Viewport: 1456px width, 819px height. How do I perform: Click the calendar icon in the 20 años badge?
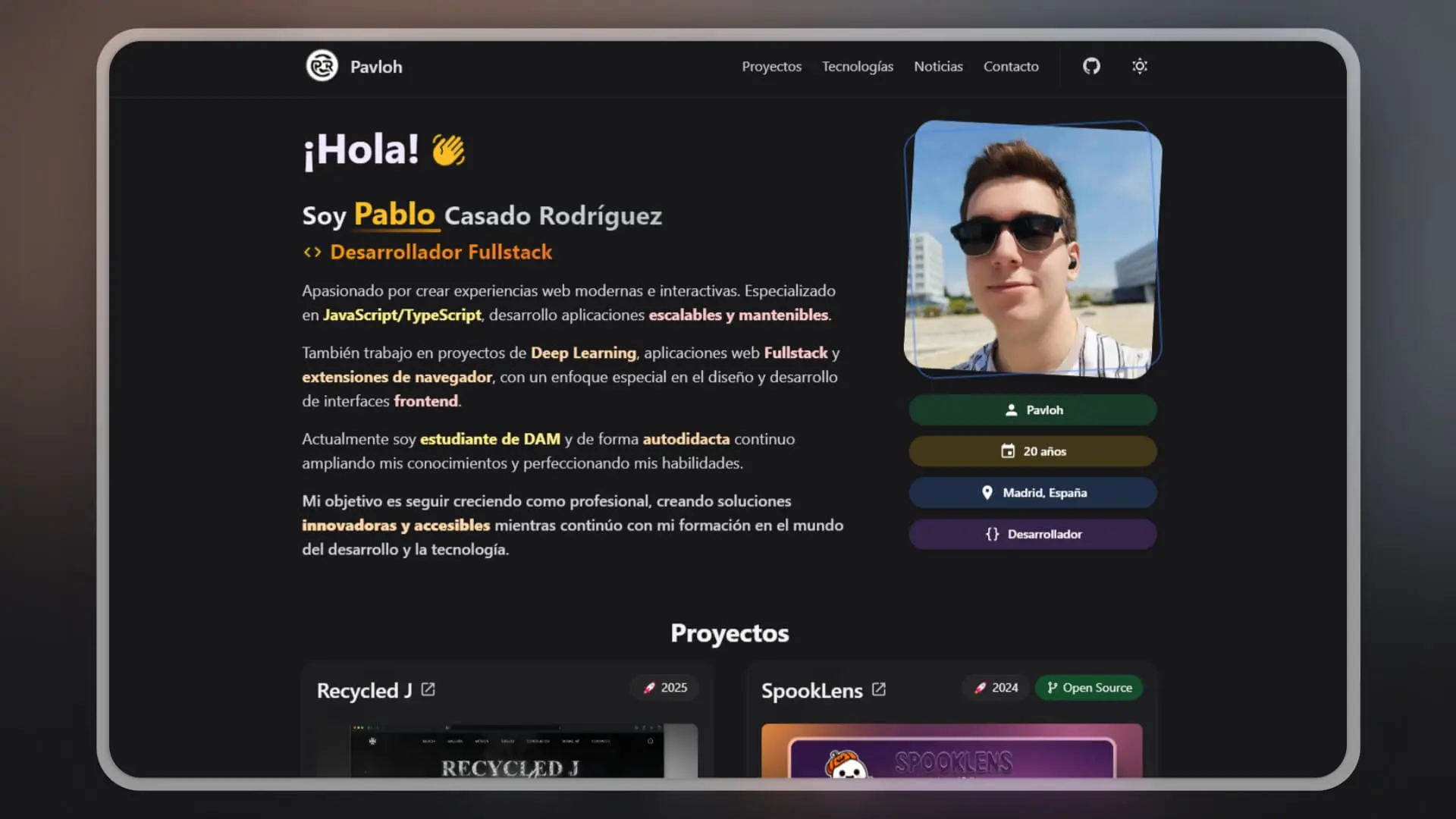tap(1008, 450)
